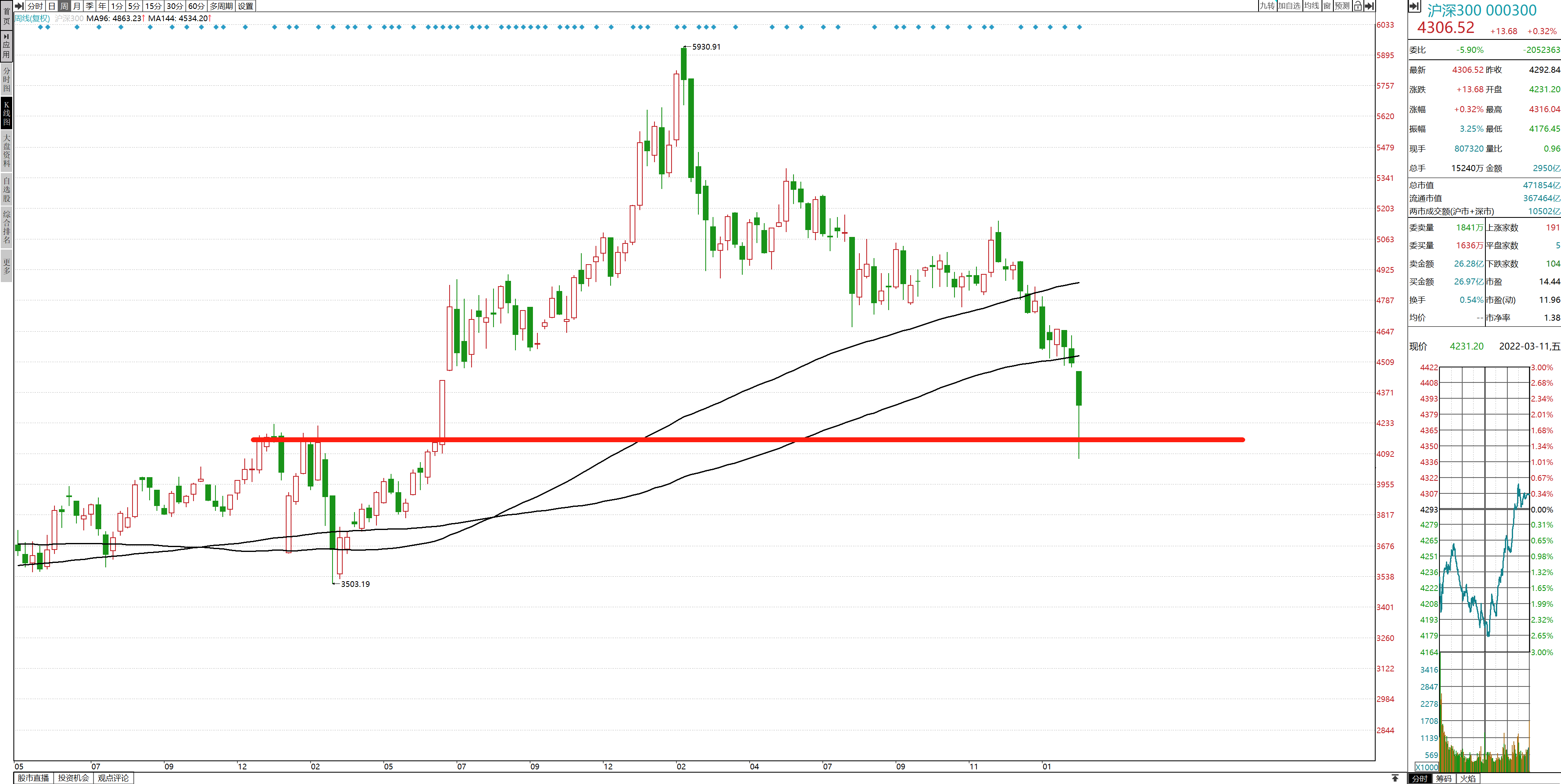Viewport: 1561px width, 784px height.
Task: Toggle the 九转 indicator
Action: point(1267,6)
